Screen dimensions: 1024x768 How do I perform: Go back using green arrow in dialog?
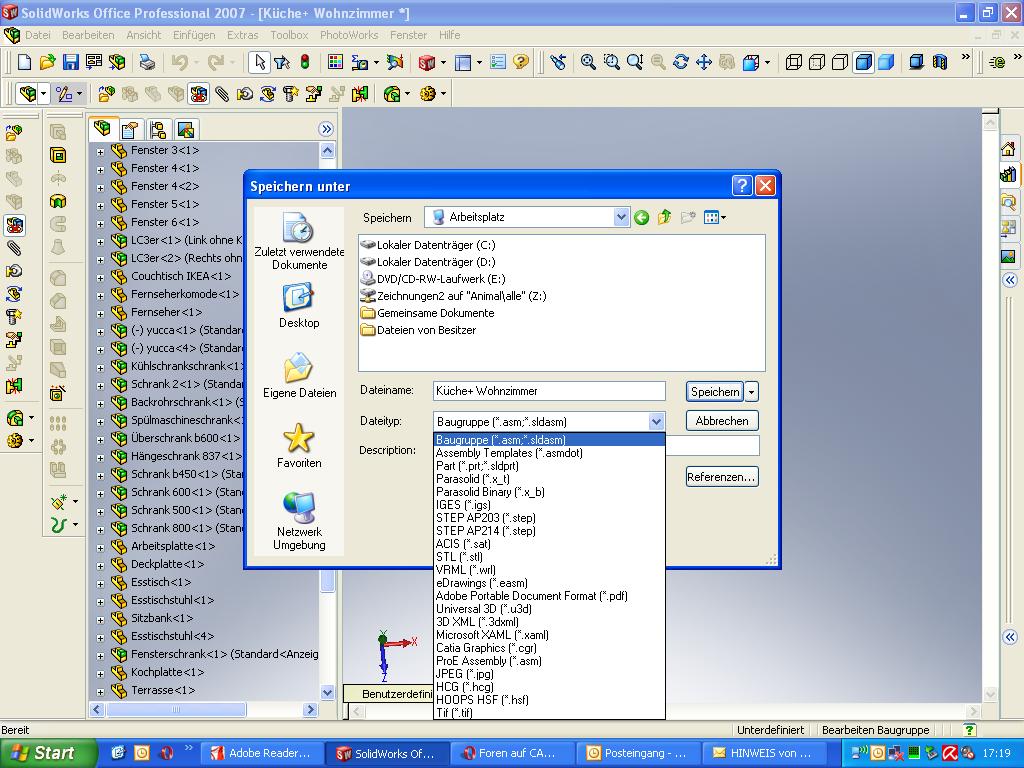click(x=641, y=217)
